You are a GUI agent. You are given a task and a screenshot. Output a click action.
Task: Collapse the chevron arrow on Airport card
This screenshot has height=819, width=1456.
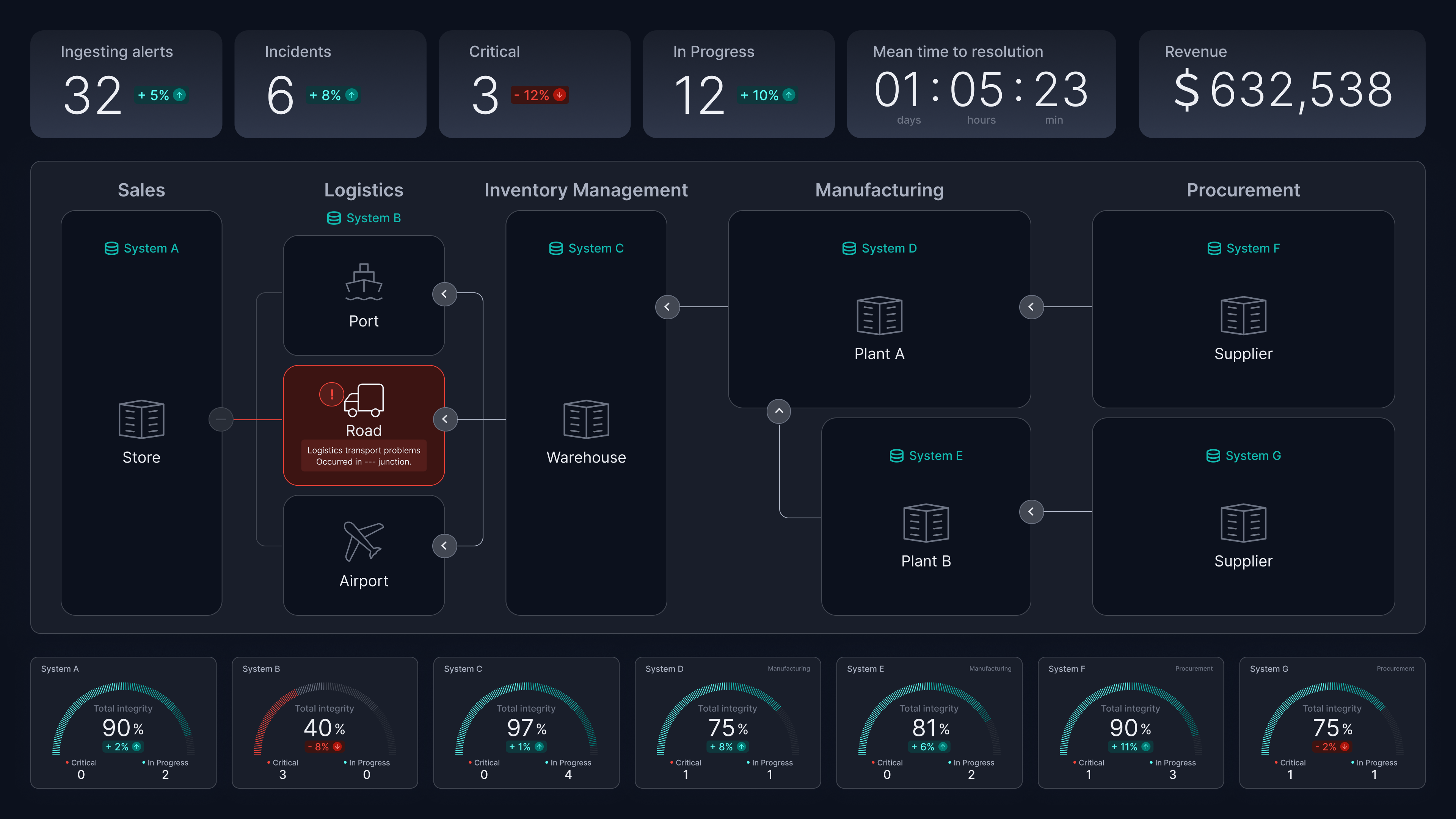[444, 546]
